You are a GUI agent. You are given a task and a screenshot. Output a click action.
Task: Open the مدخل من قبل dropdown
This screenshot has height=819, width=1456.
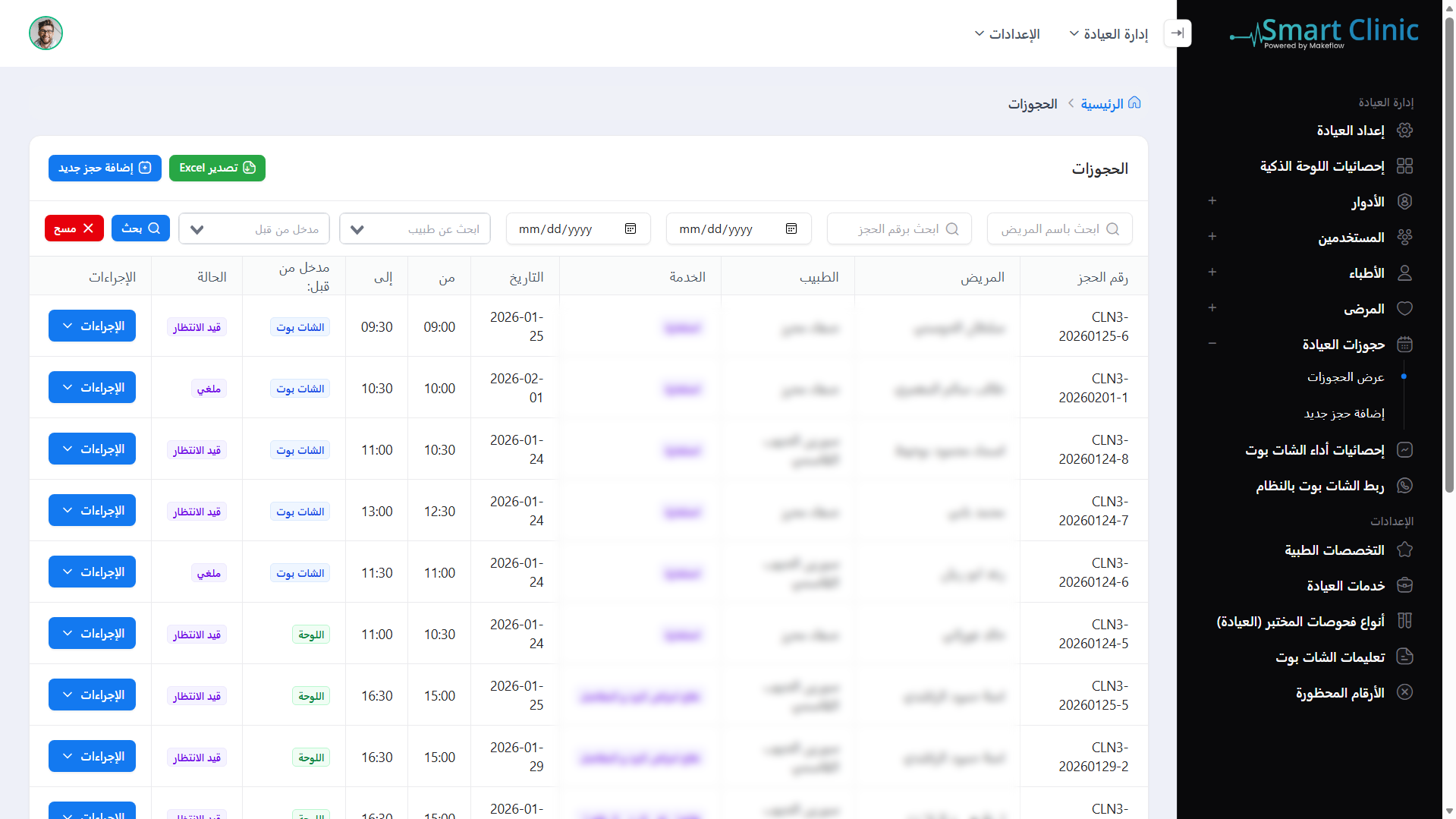[254, 229]
